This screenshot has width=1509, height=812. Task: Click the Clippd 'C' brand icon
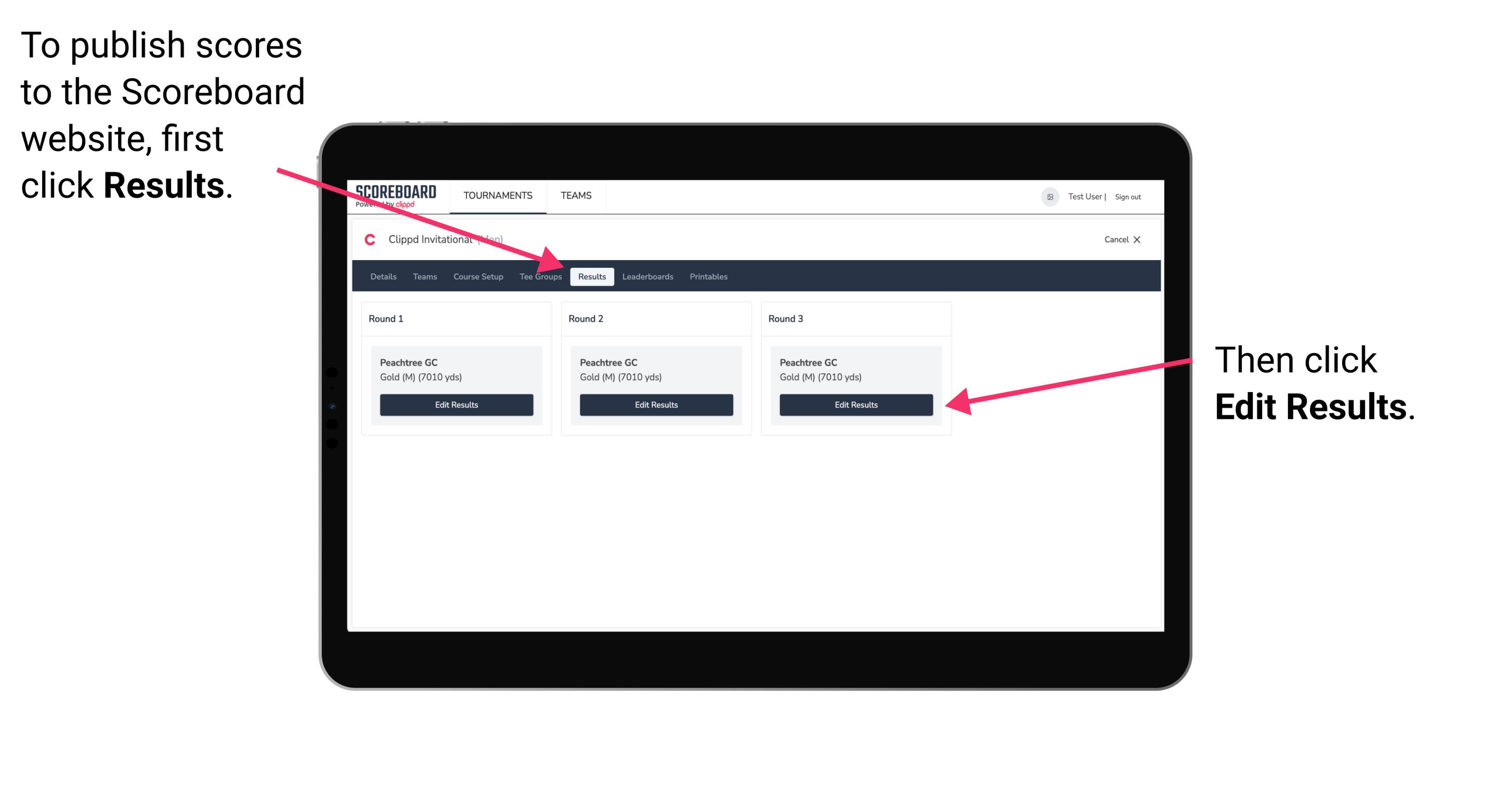coord(365,240)
